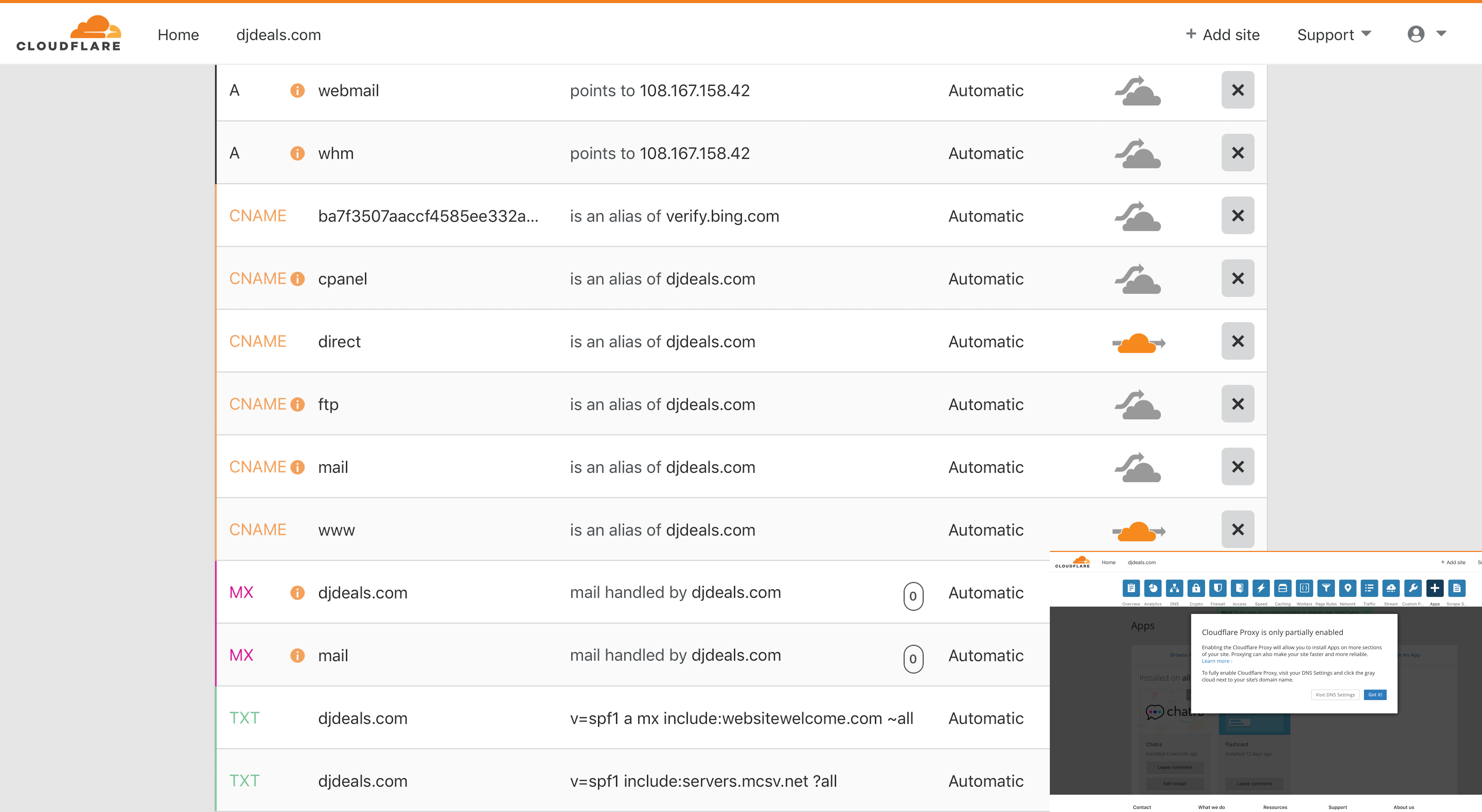Click Home link in inset page header

pos(1109,562)
